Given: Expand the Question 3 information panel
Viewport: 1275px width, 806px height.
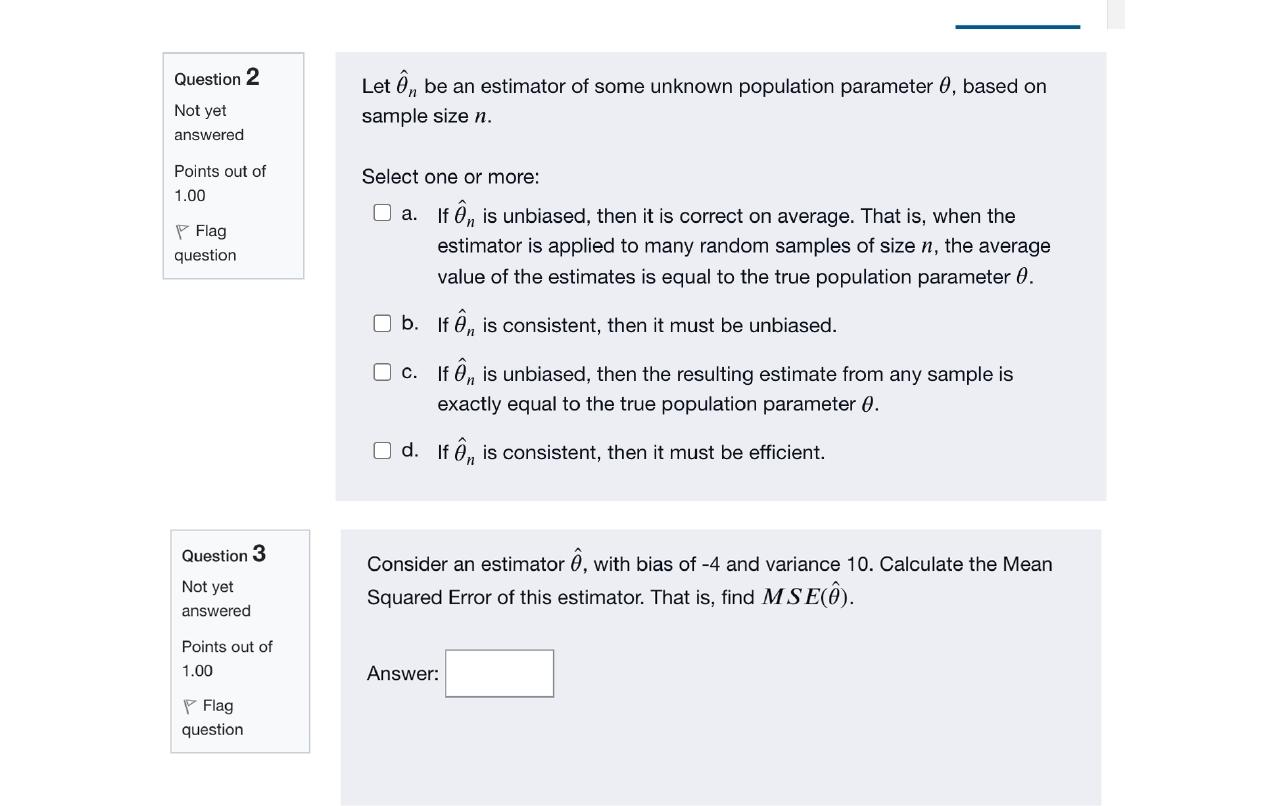Looking at the screenshot, I should point(239,640).
